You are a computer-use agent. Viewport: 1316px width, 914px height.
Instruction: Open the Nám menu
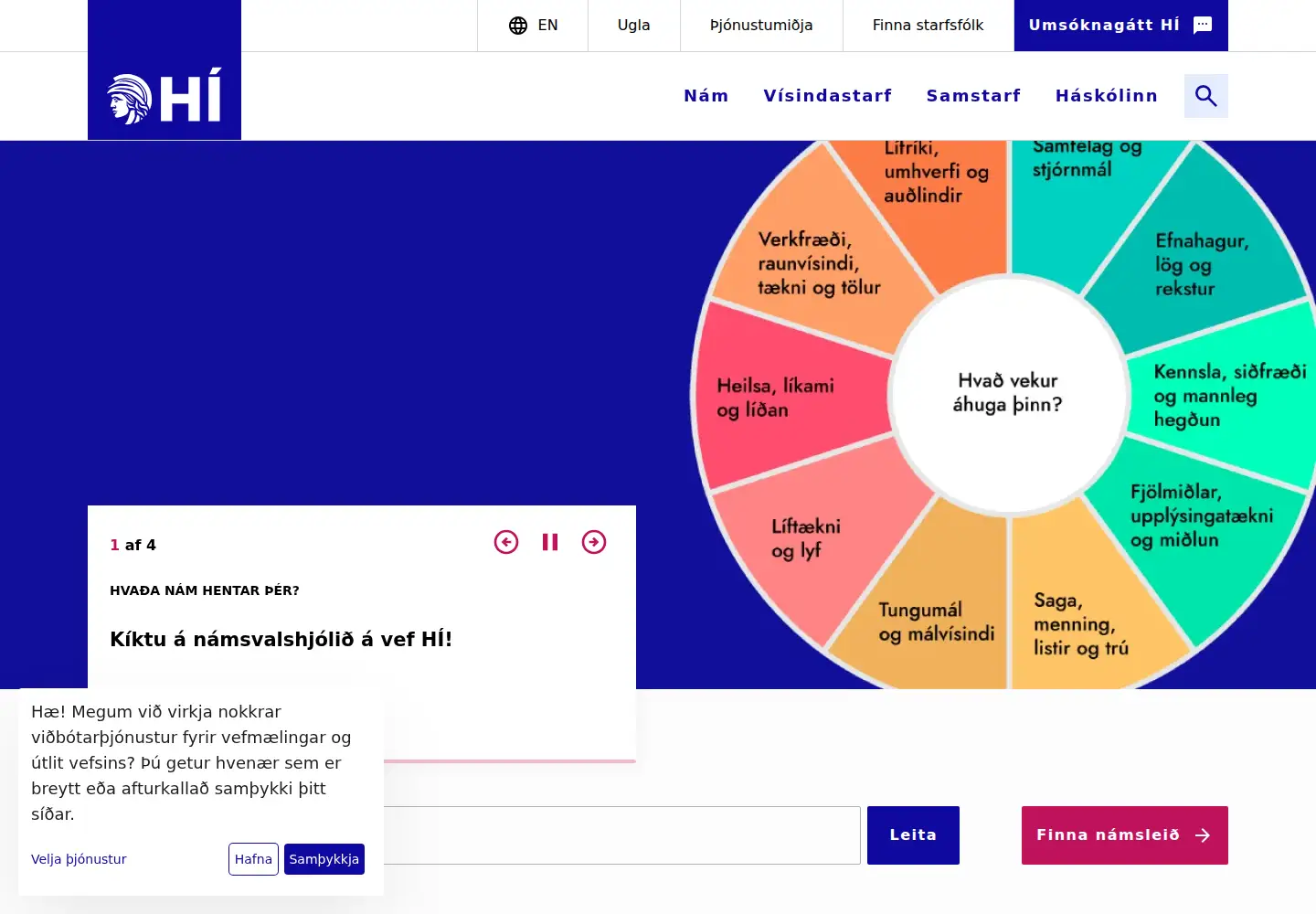pyautogui.click(x=706, y=96)
